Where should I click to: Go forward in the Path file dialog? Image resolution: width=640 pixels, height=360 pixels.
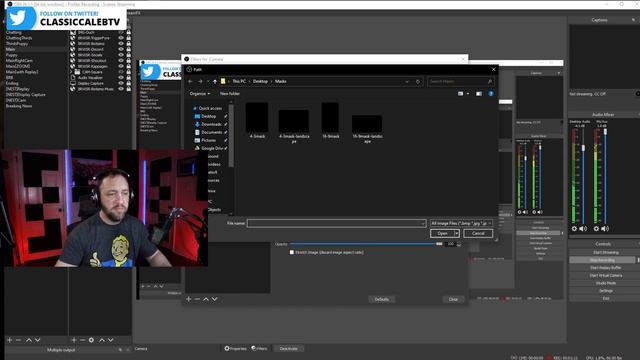pos(200,81)
